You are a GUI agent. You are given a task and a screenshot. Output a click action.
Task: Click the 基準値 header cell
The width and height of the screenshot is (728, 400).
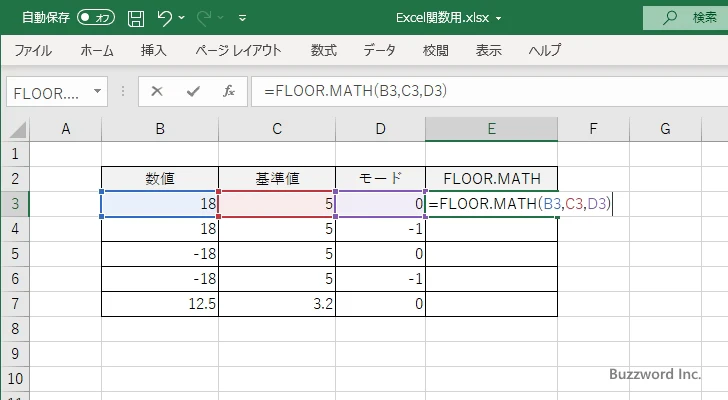(x=277, y=179)
